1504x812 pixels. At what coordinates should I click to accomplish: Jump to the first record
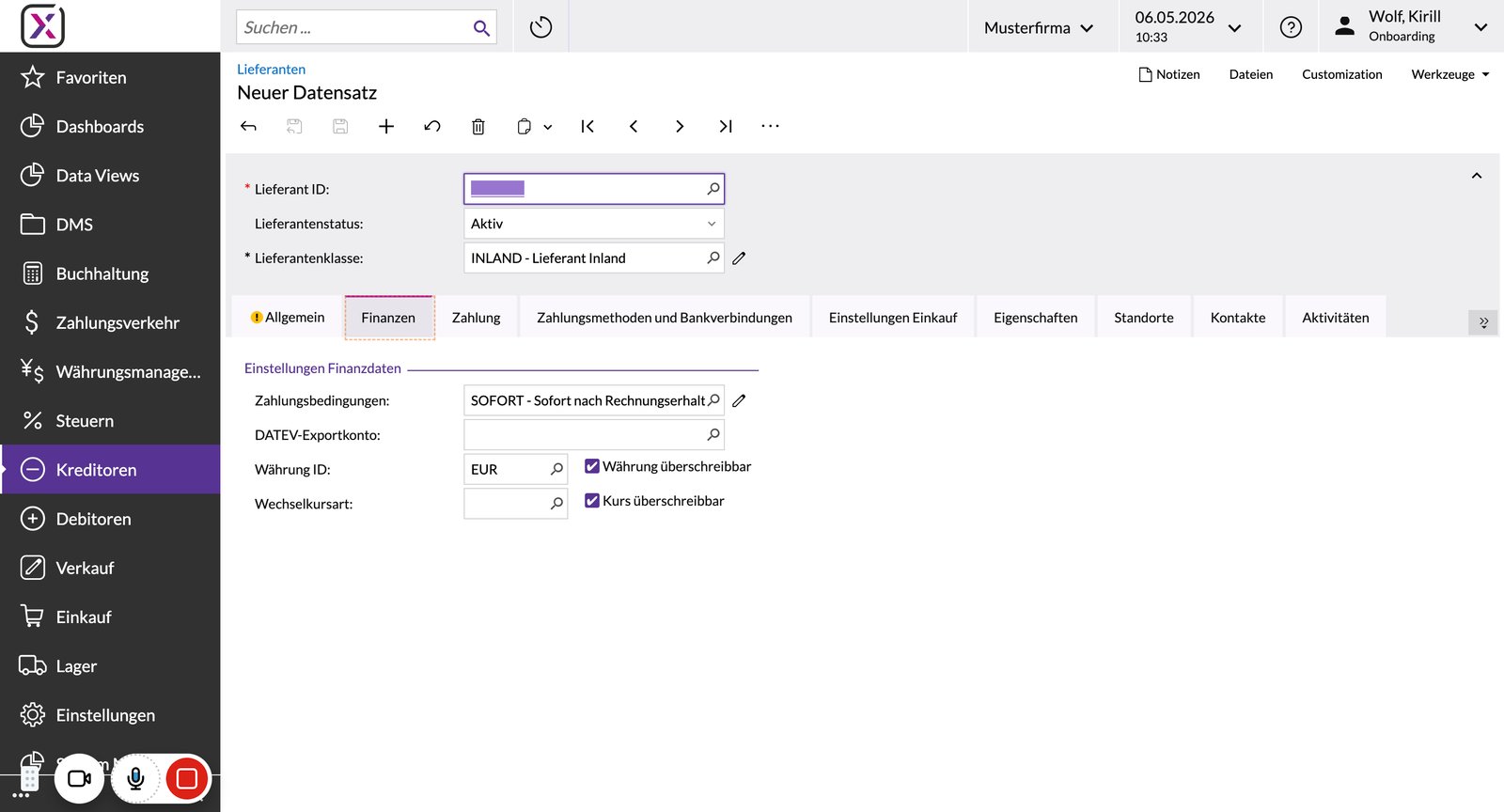coord(587,126)
